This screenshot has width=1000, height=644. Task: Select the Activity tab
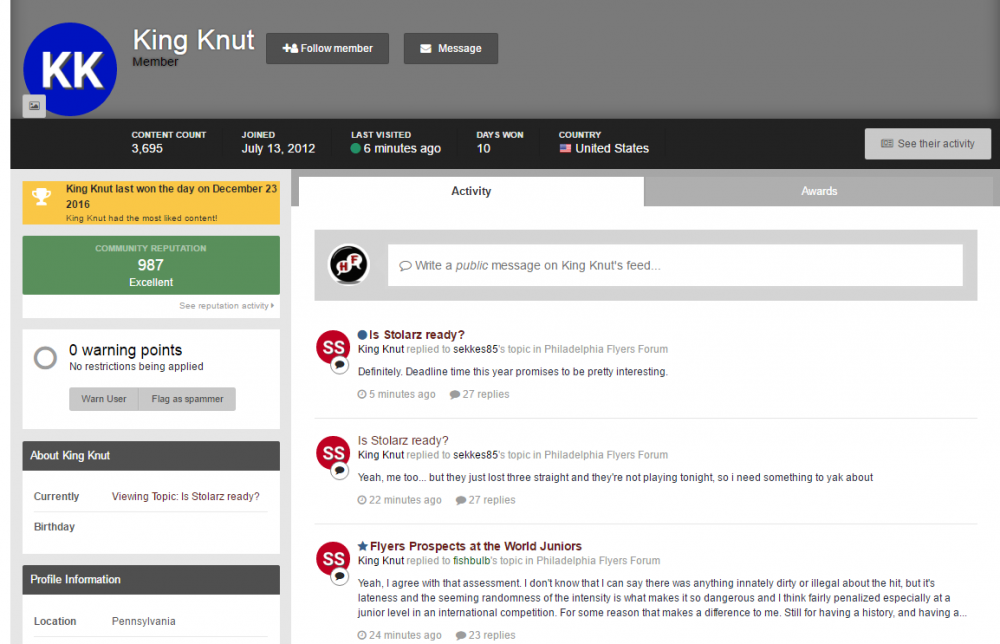pos(470,191)
